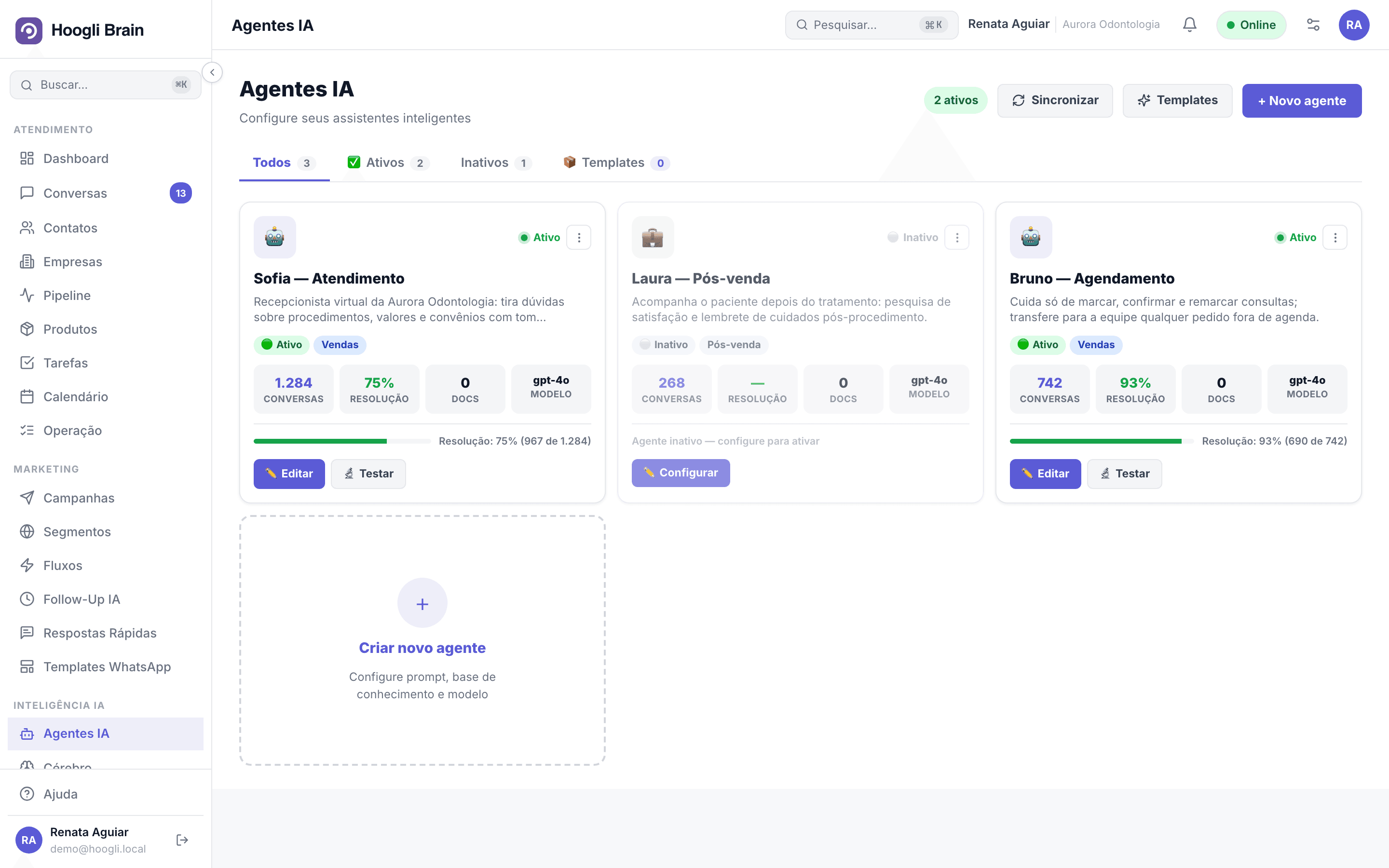Click the Bruno resolution progress bar
The height and width of the screenshot is (868, 1389).
point(1102,441)
